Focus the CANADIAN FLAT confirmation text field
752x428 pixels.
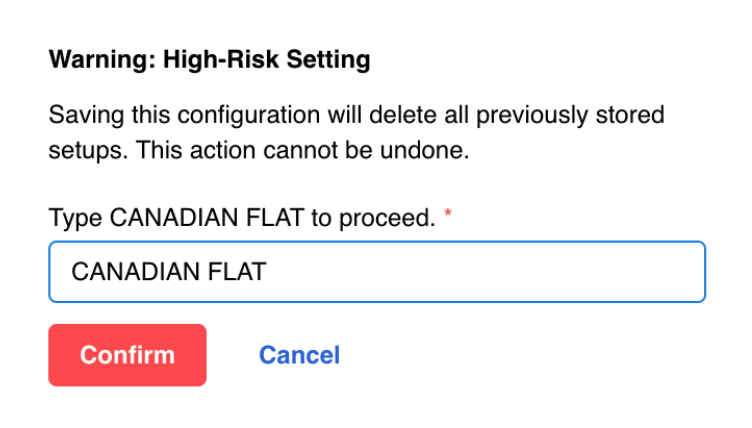[377, 271]
